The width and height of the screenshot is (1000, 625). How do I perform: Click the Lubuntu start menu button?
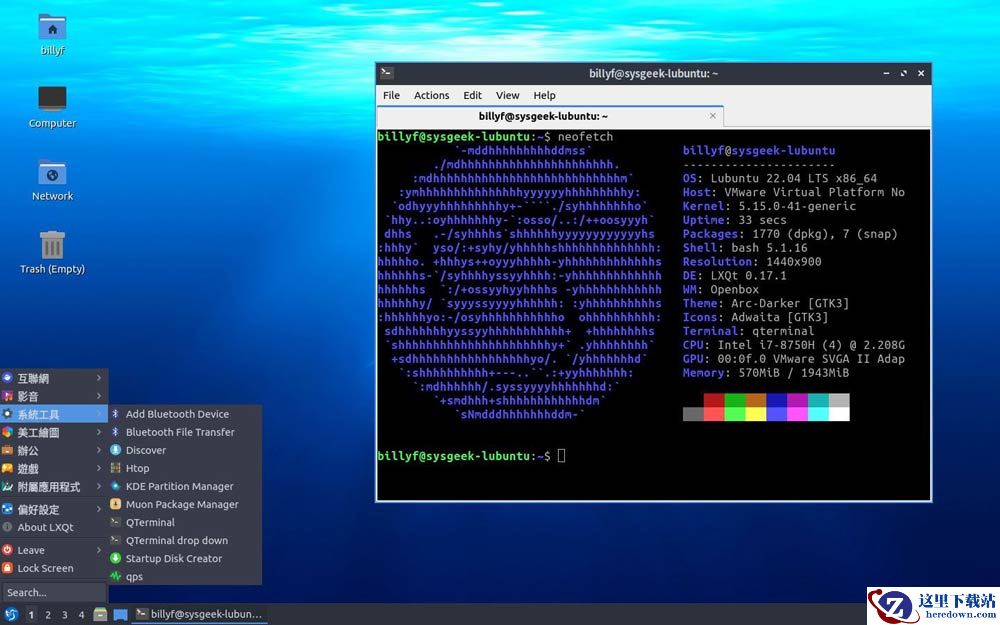11,615
